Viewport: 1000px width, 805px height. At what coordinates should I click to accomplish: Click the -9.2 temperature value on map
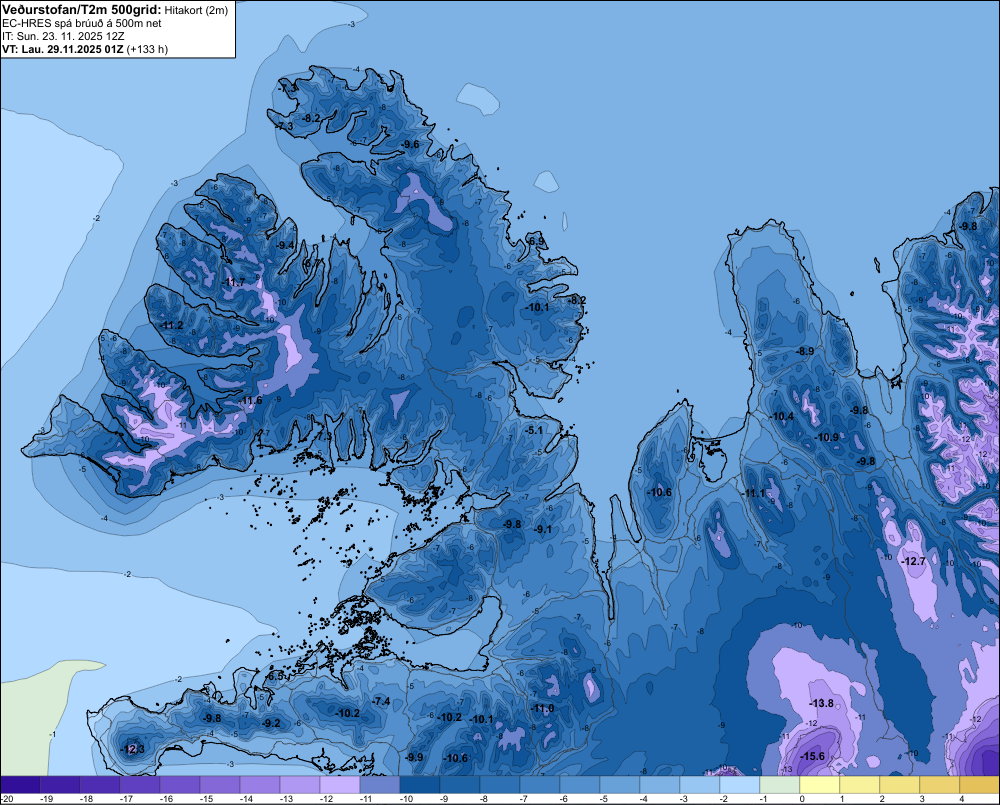(270, 723)
